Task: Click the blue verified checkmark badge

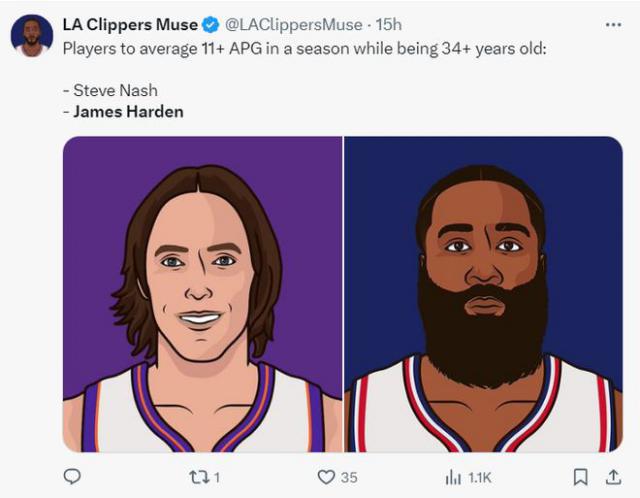Action: click(212, 25)
